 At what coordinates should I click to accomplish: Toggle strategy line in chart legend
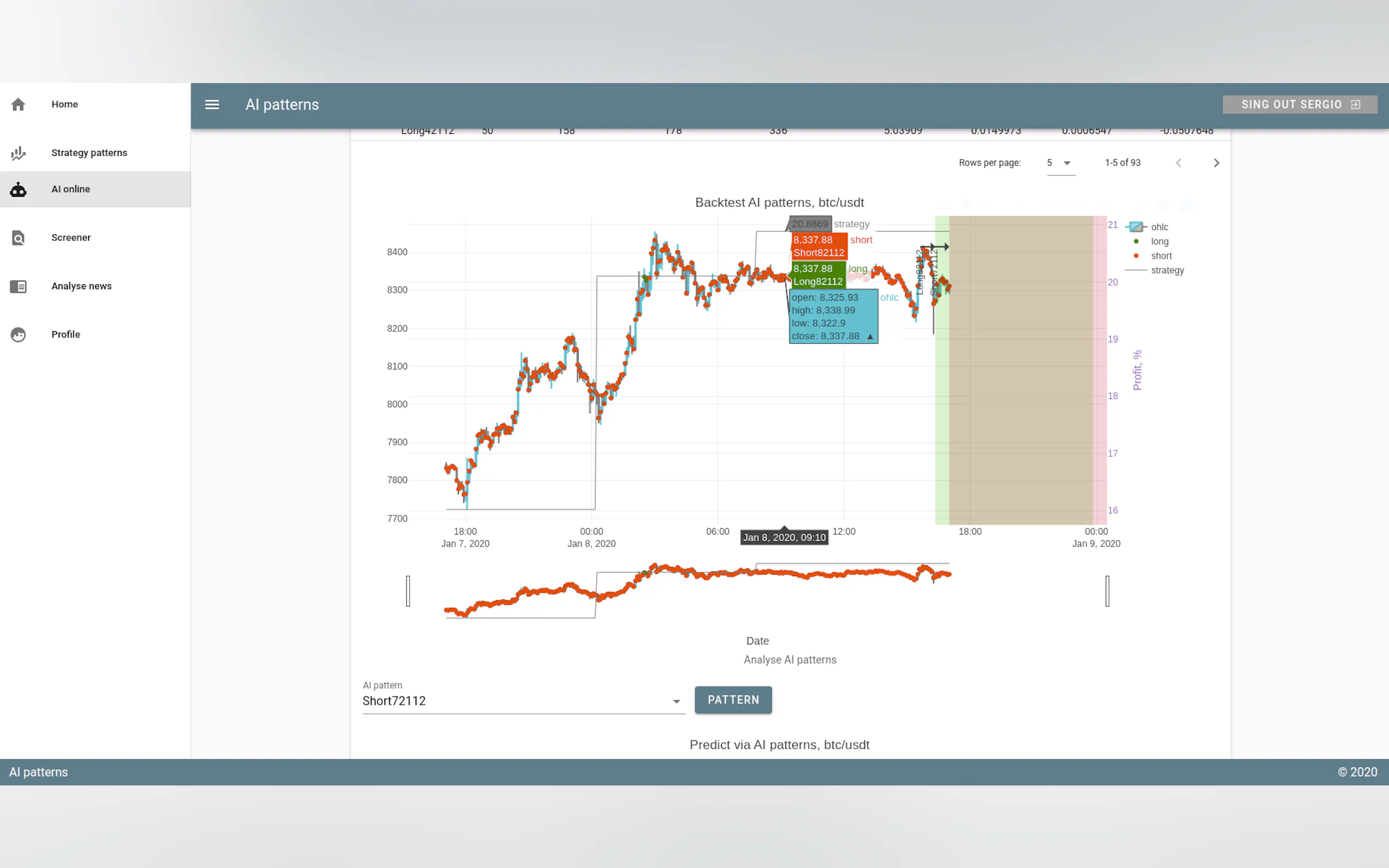[x=1166, y=271]
